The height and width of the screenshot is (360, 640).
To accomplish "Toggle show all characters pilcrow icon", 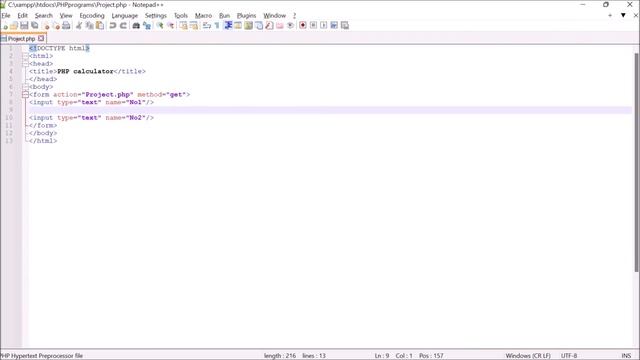I will pyautogui.click(x=217, y=26).
